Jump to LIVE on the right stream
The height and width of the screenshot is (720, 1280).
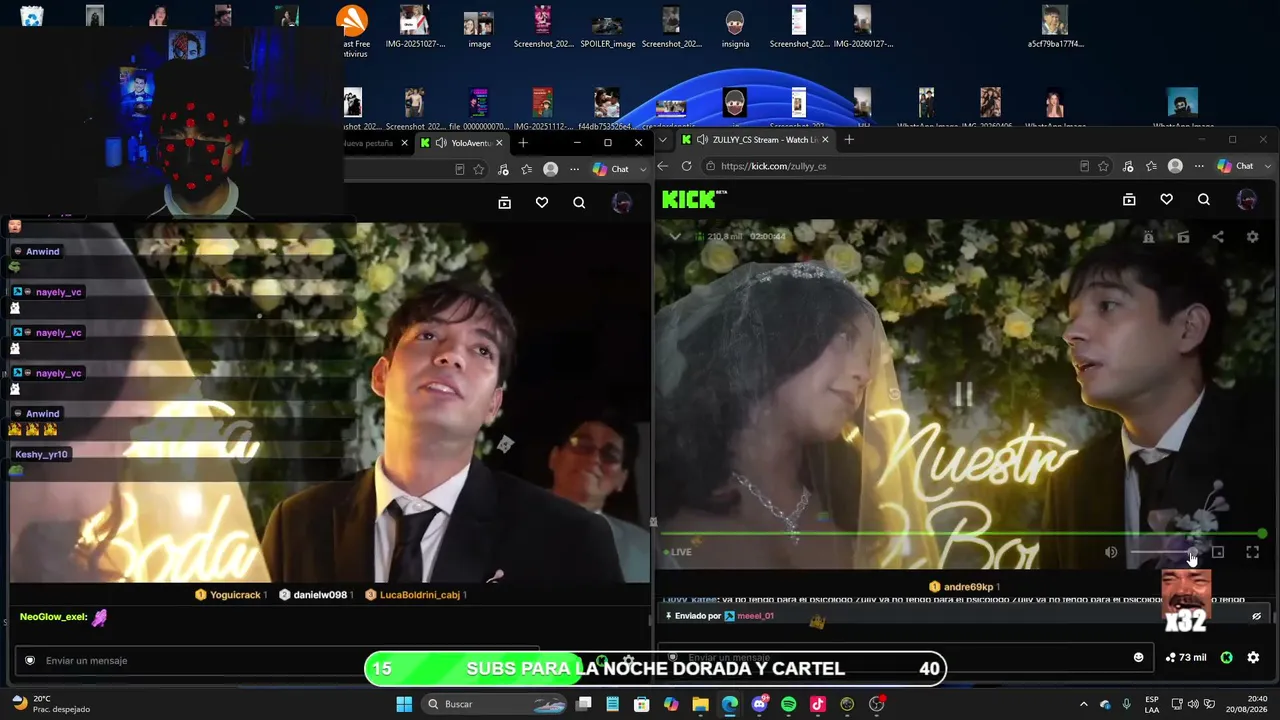point(678,552)
